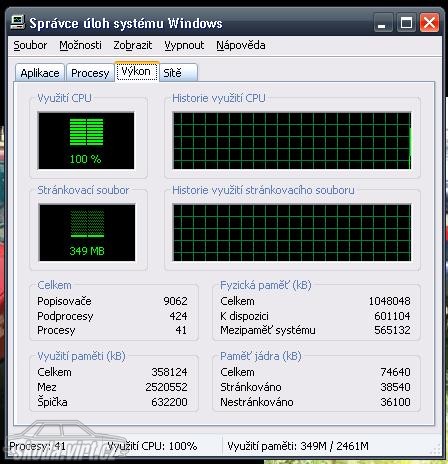The width and height of the screenshot is (448, 464).
Task: Click the Historie využití CPU graph
Action: 292,141
